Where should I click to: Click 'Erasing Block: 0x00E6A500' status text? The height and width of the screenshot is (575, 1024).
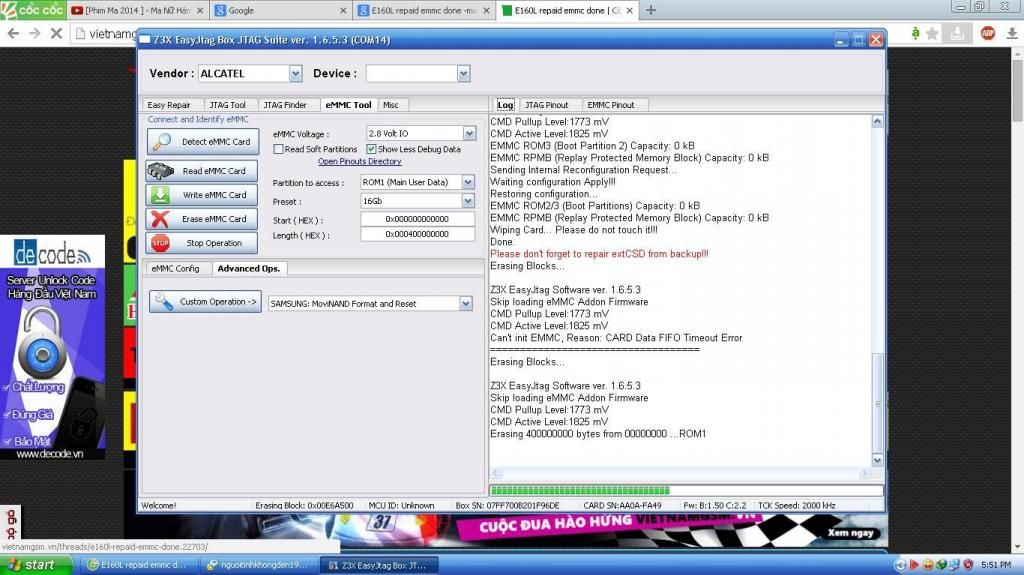tap(304, 505)
